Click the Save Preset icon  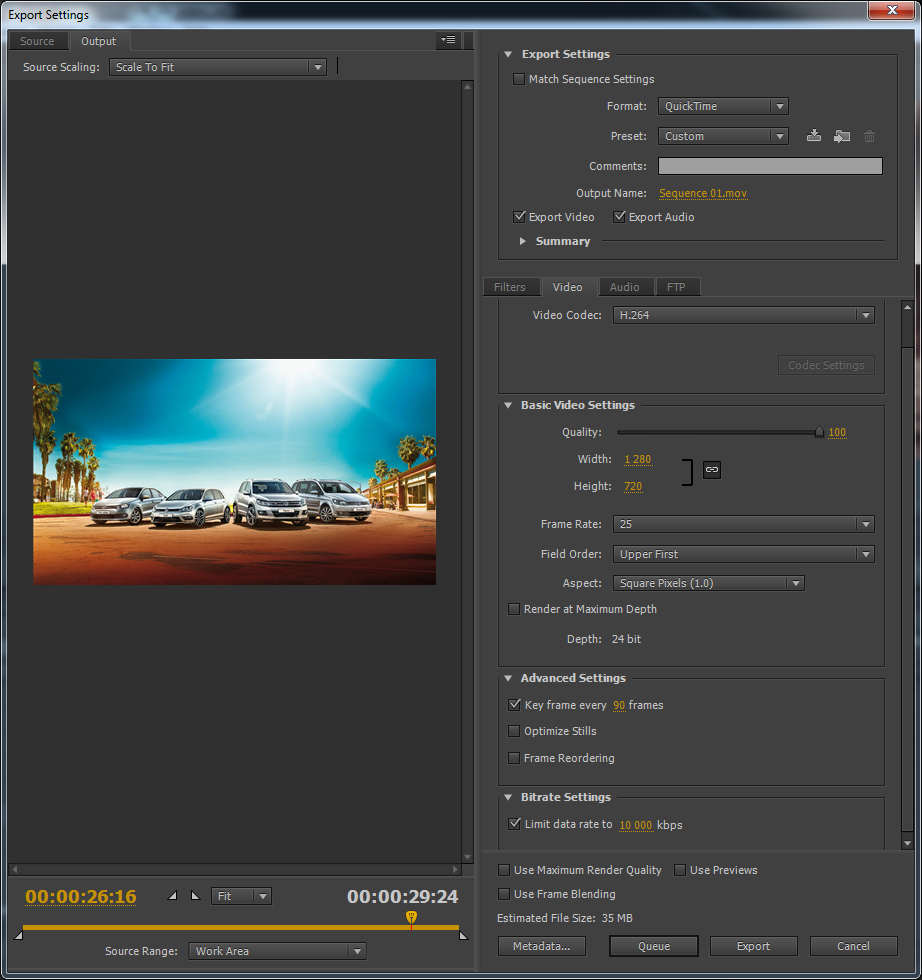[x=814, y=136]
